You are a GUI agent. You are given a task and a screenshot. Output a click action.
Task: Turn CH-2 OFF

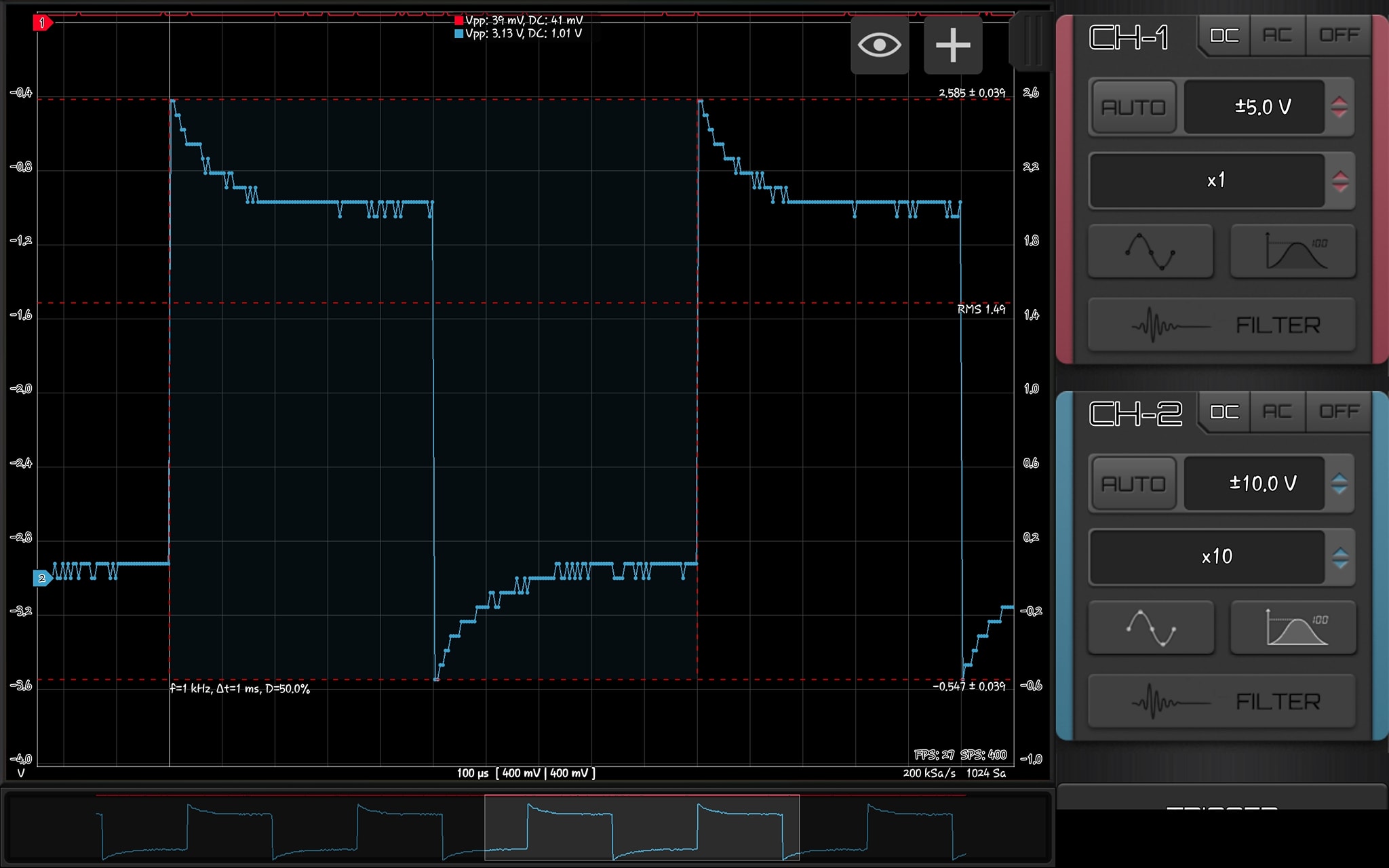(x=1339, y=412)
